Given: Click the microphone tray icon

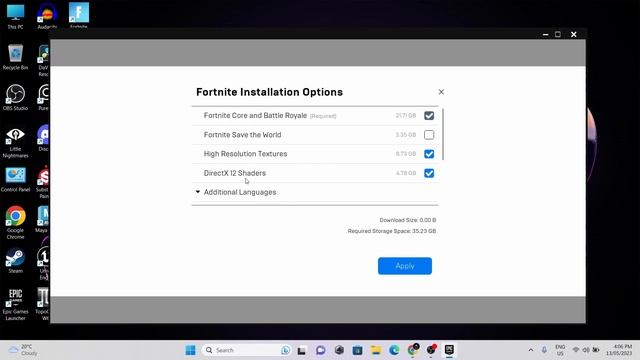Looking at the screenshot, I should pos(544,350).
